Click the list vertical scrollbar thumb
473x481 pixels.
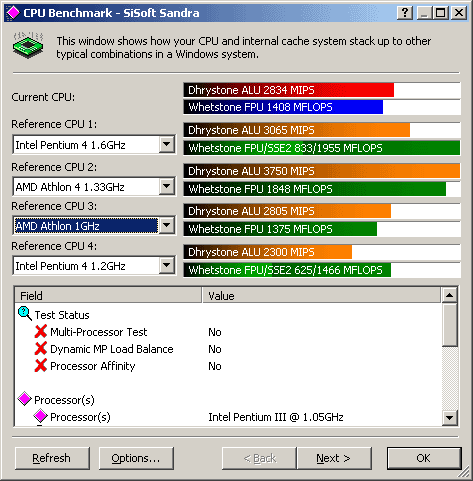coord(449,325)
